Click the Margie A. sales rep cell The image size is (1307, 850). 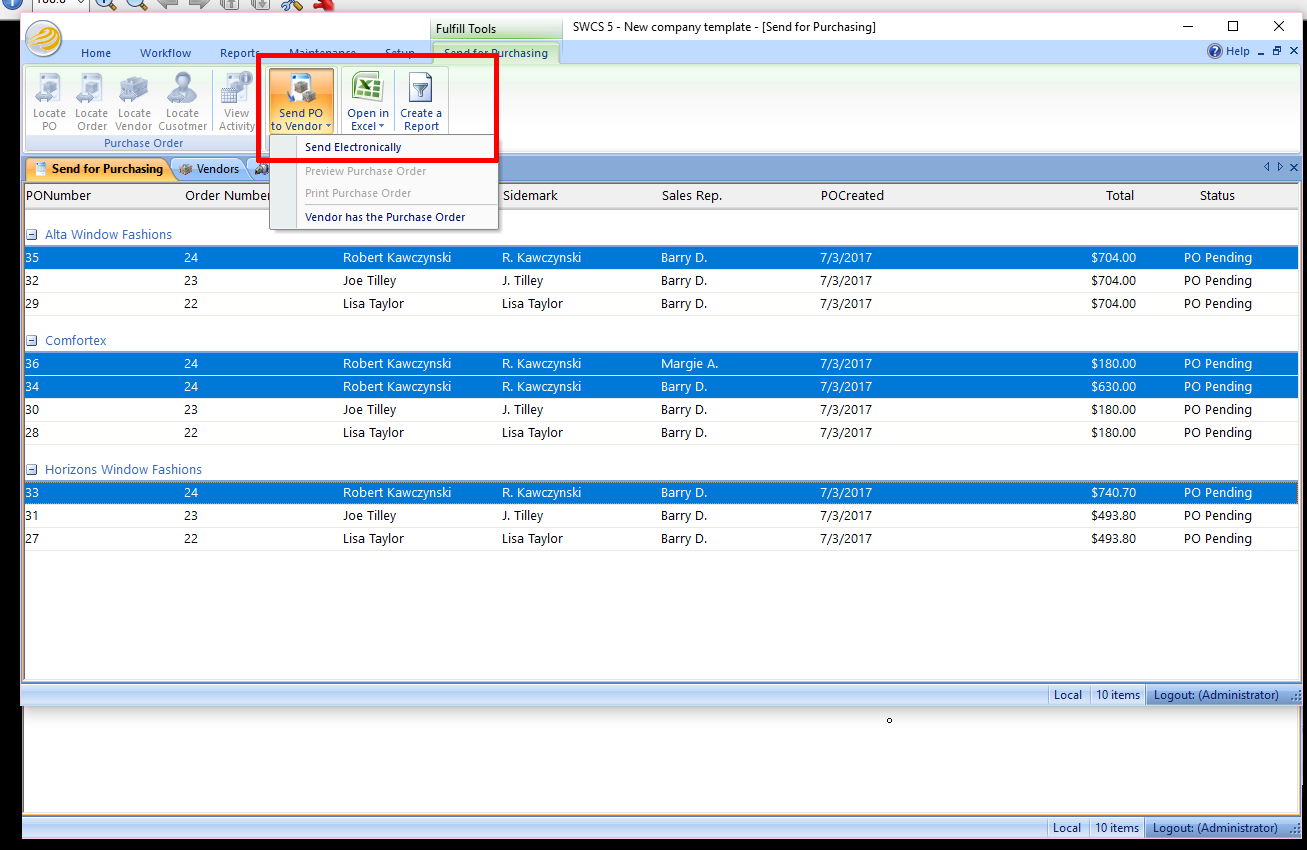click(689, 364)
